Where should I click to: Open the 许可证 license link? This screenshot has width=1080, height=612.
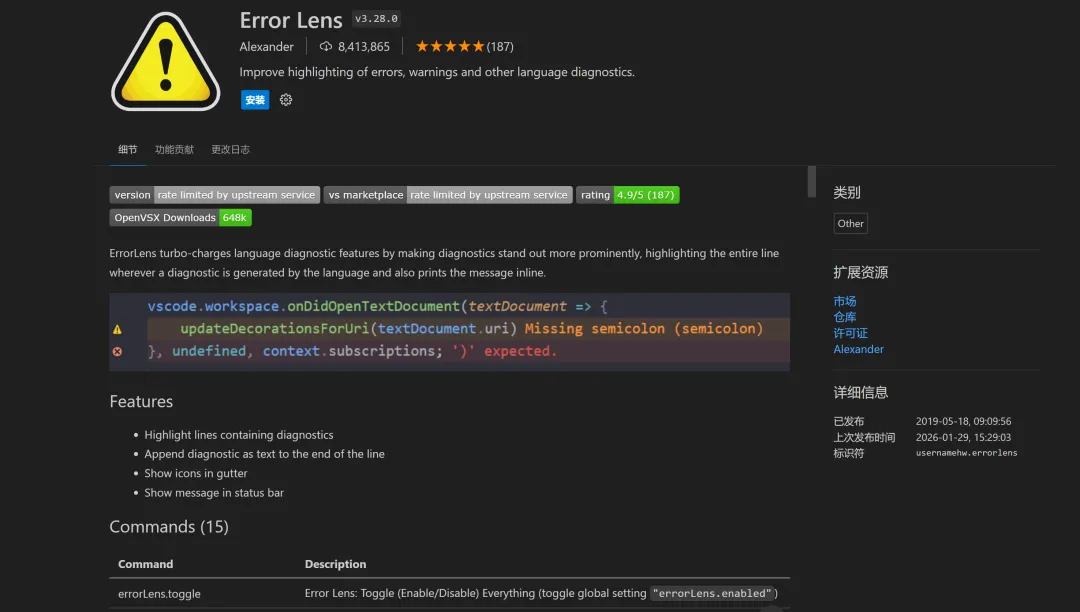(x=851, y=333)
